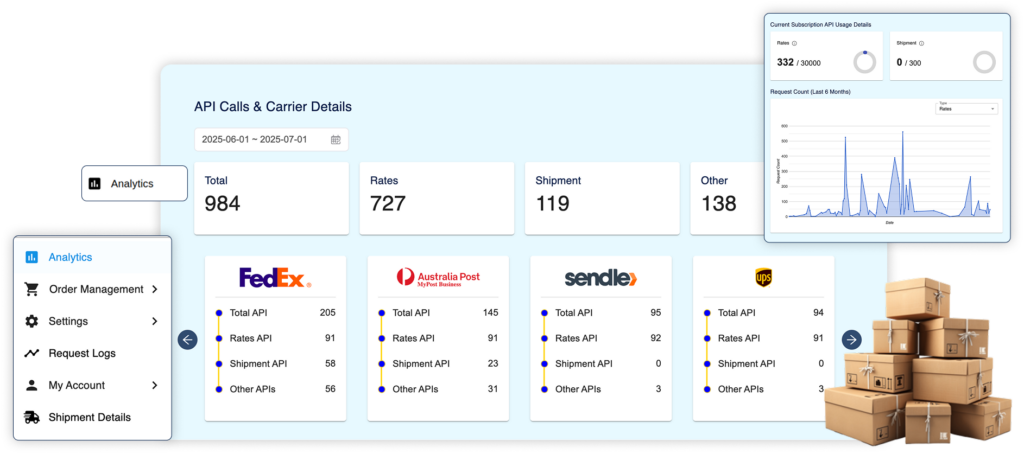Expand the Order Management chevron
The image size is (1024, 454).
click(x=155, y=289)
